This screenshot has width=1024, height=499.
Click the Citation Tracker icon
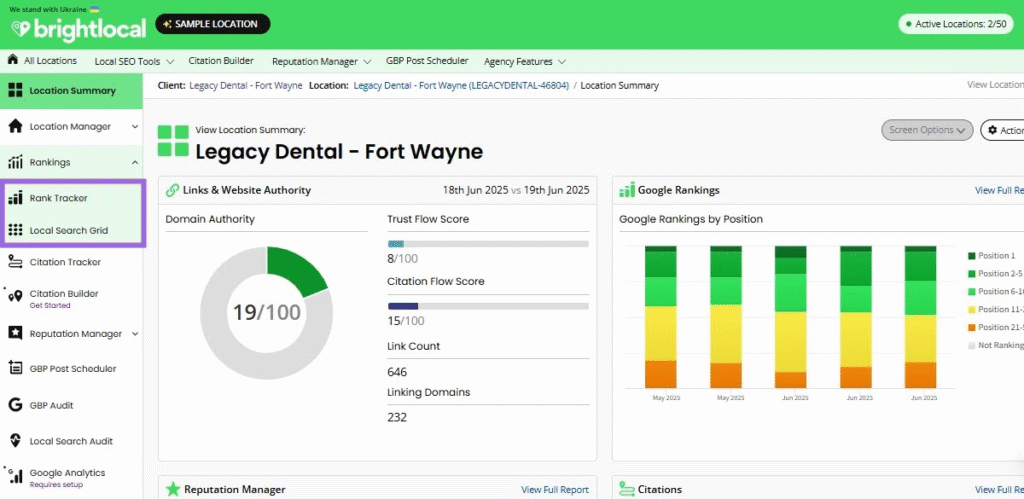15,262
